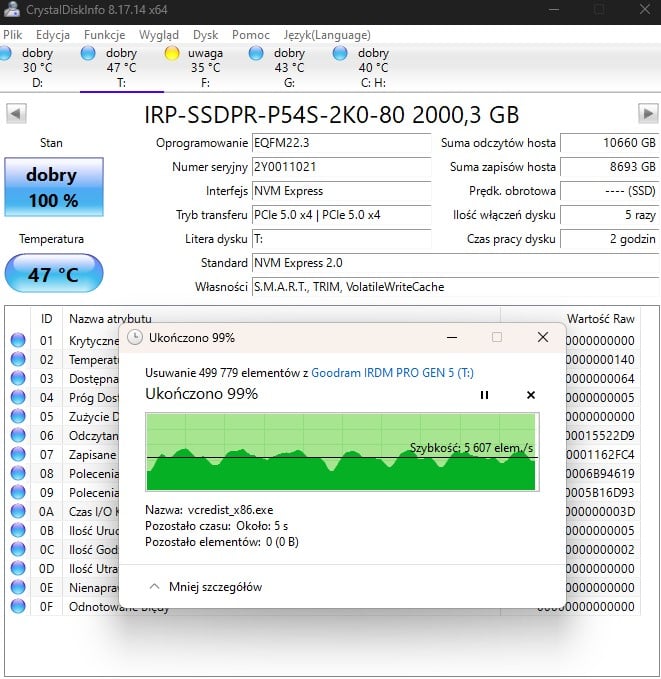Select disk F: tab with uwaga status
Screen dimensions: 661x679
(x=205, y=68)
